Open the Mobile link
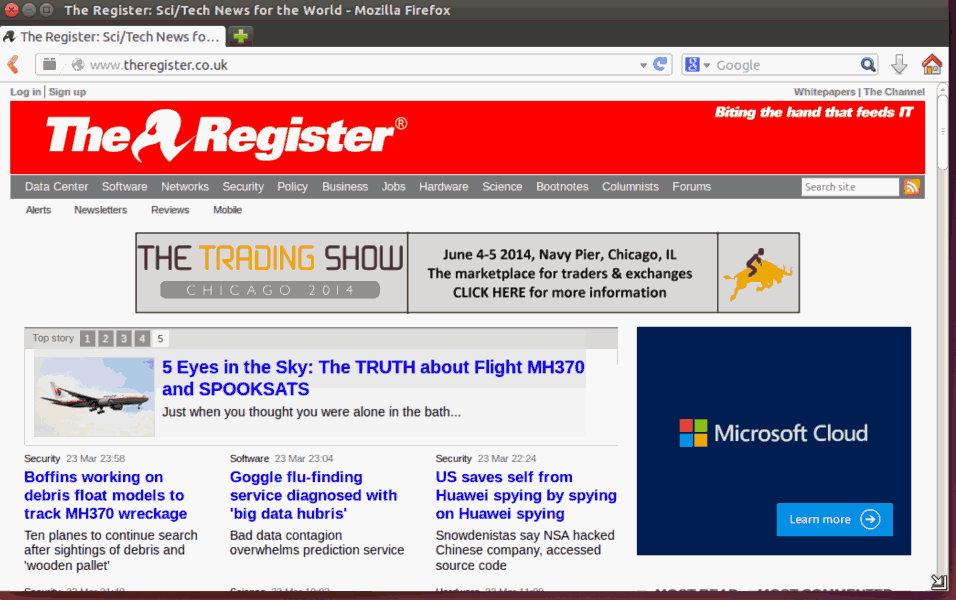 (x=227, y=210)
